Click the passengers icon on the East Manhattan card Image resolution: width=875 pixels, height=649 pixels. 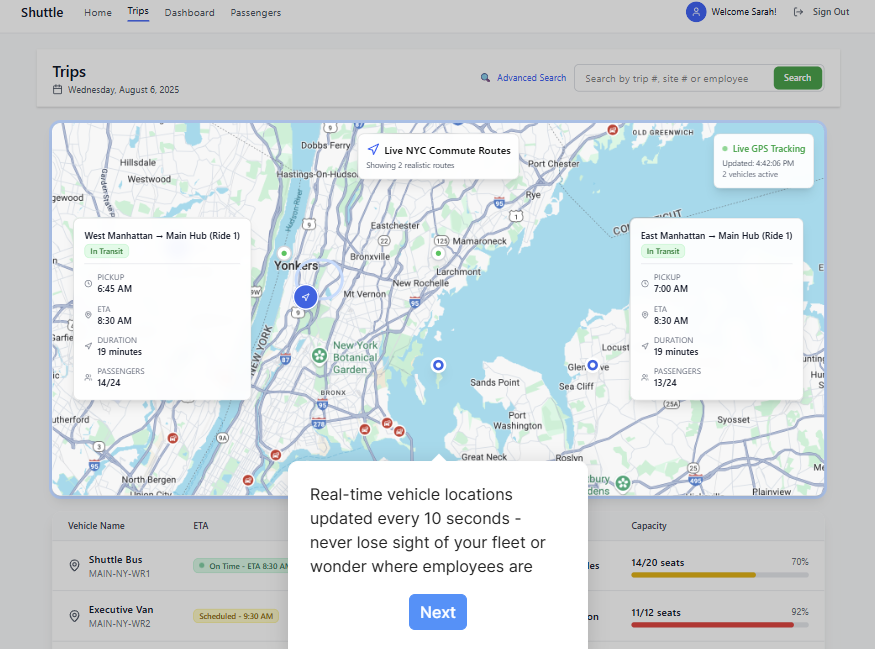(x=645, y=377)
